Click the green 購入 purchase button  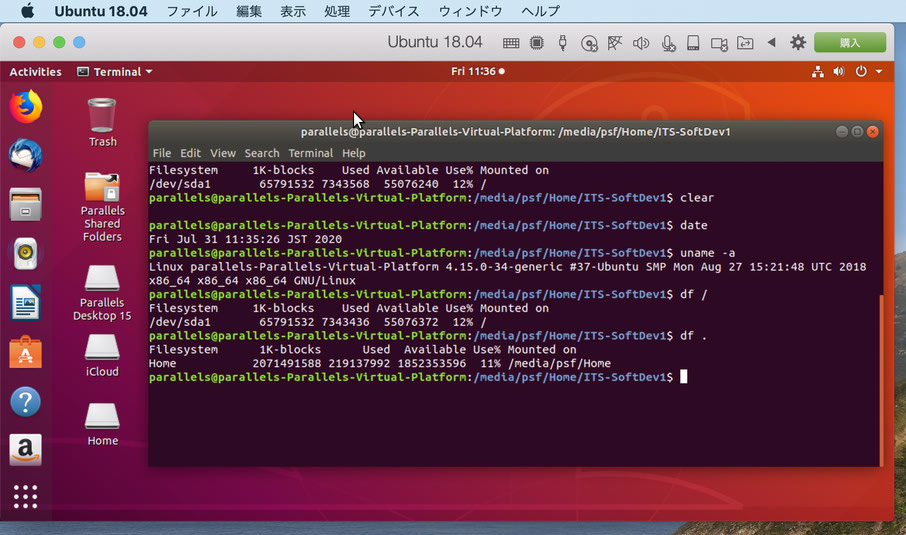tap(849, 43)
